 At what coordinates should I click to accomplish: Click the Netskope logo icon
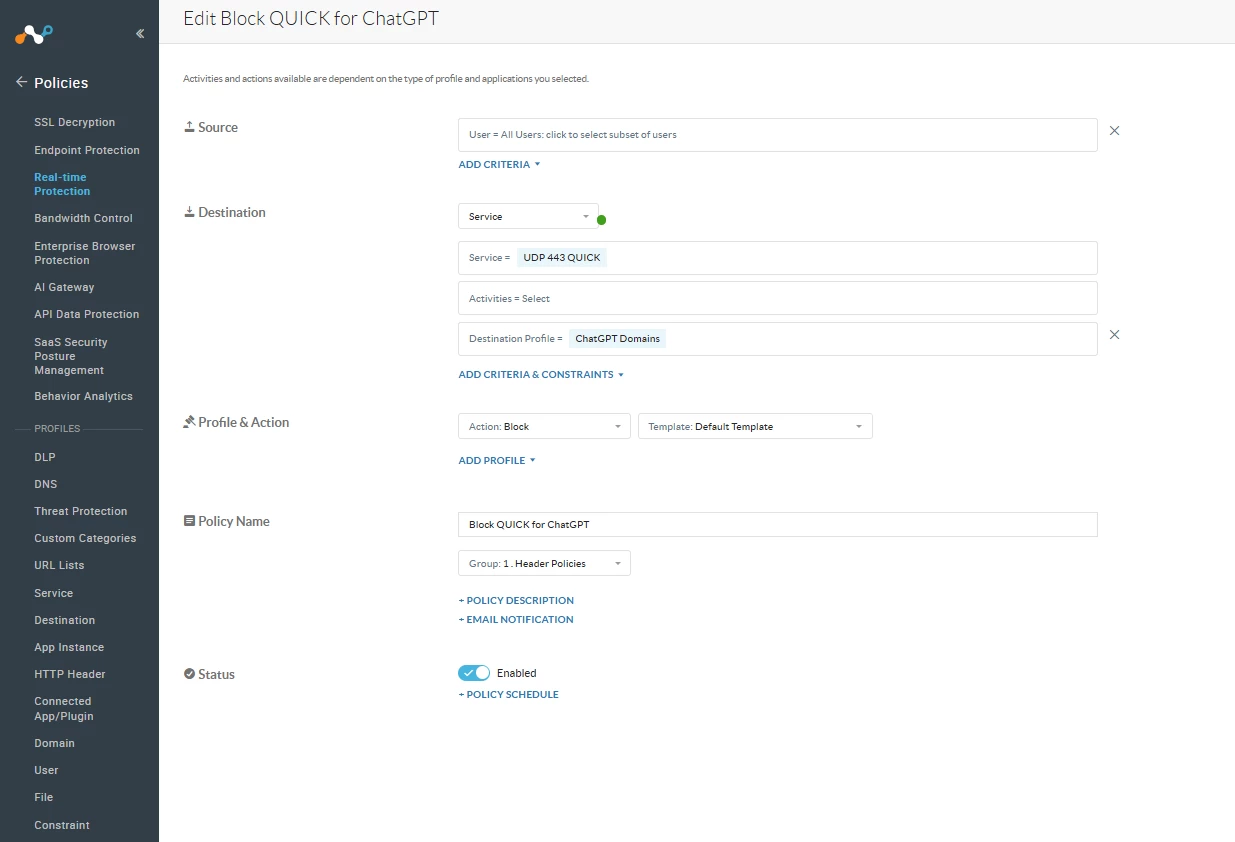pyautogui.click(x=33, y=34)
